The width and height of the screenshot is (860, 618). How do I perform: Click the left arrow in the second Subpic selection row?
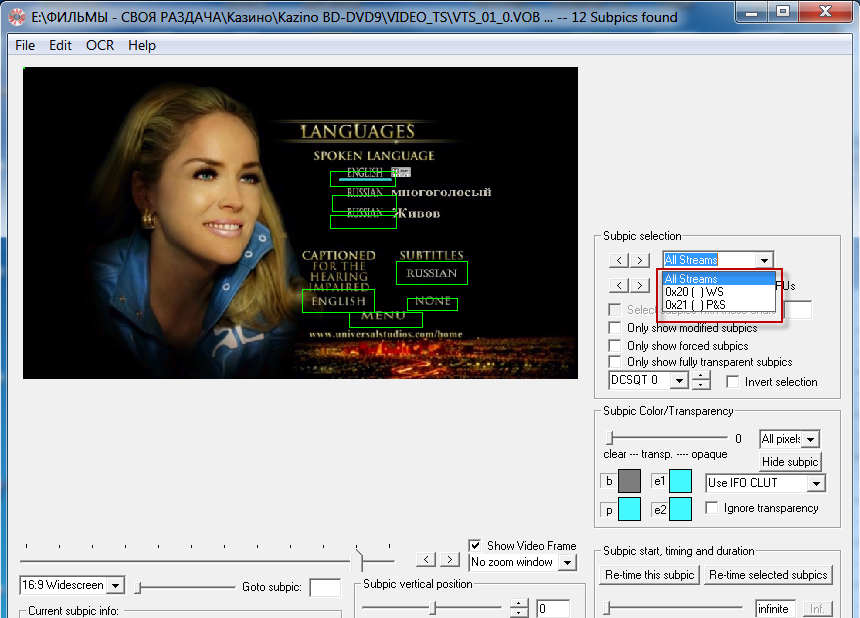pos(619,285)
